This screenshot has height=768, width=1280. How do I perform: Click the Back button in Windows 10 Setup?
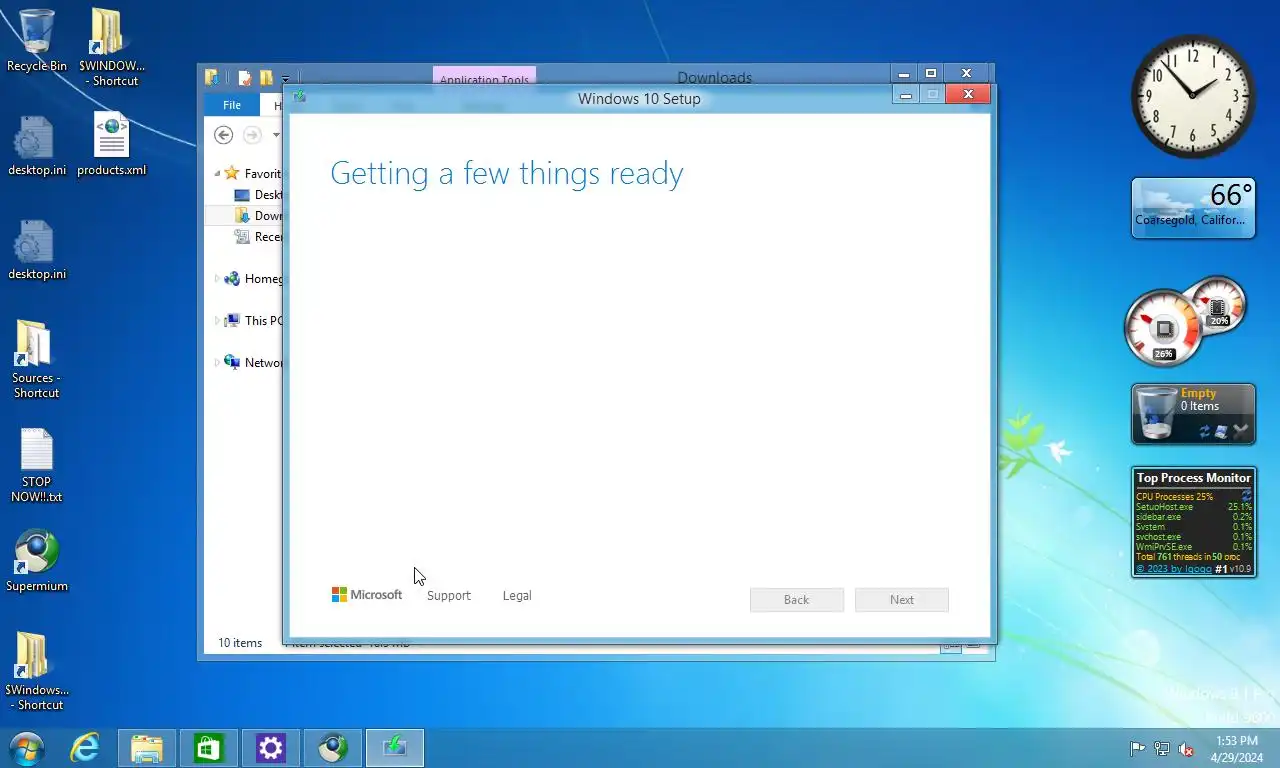tap(797, 599)
